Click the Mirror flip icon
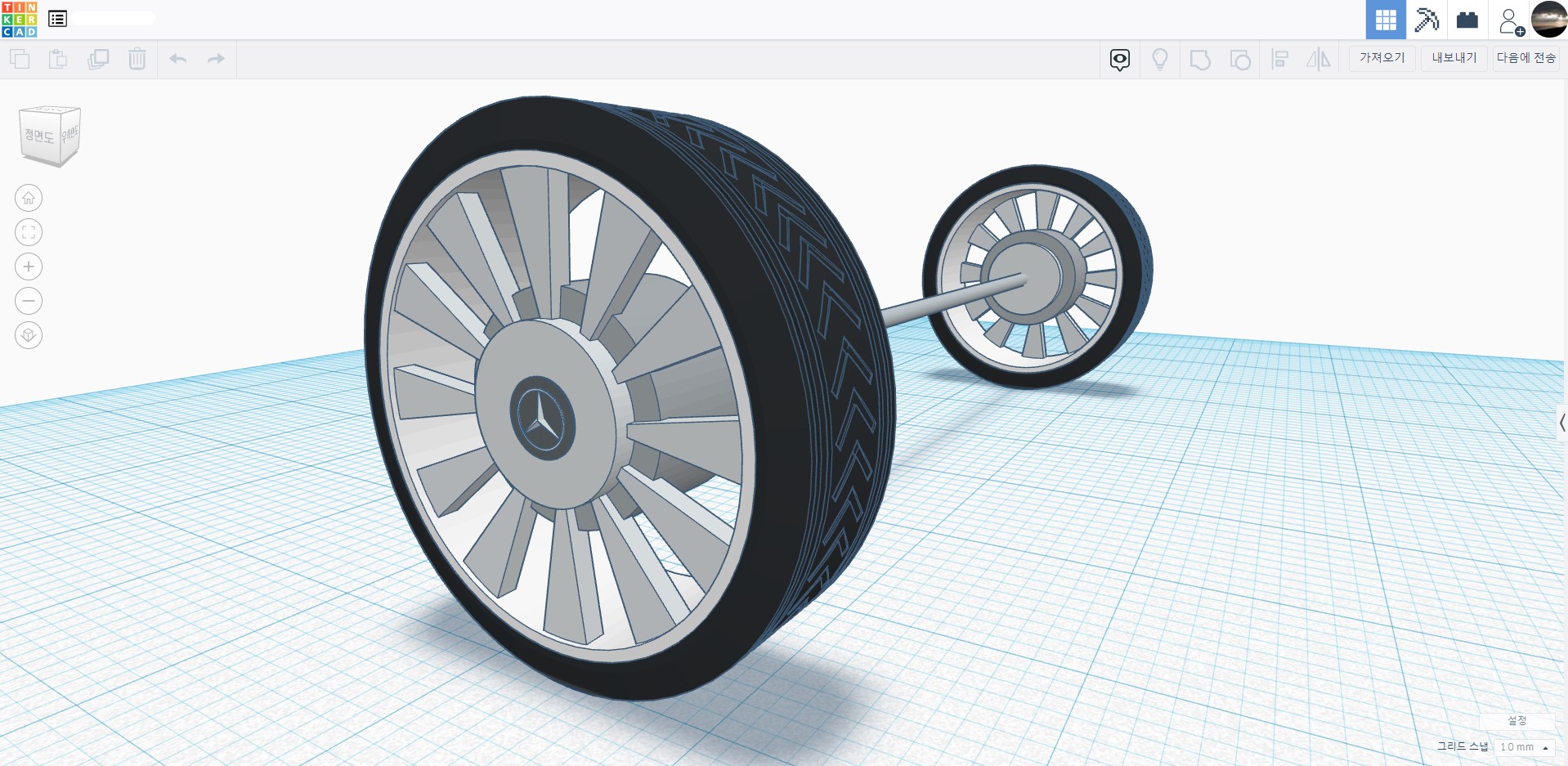 [x=1319, y=60]
